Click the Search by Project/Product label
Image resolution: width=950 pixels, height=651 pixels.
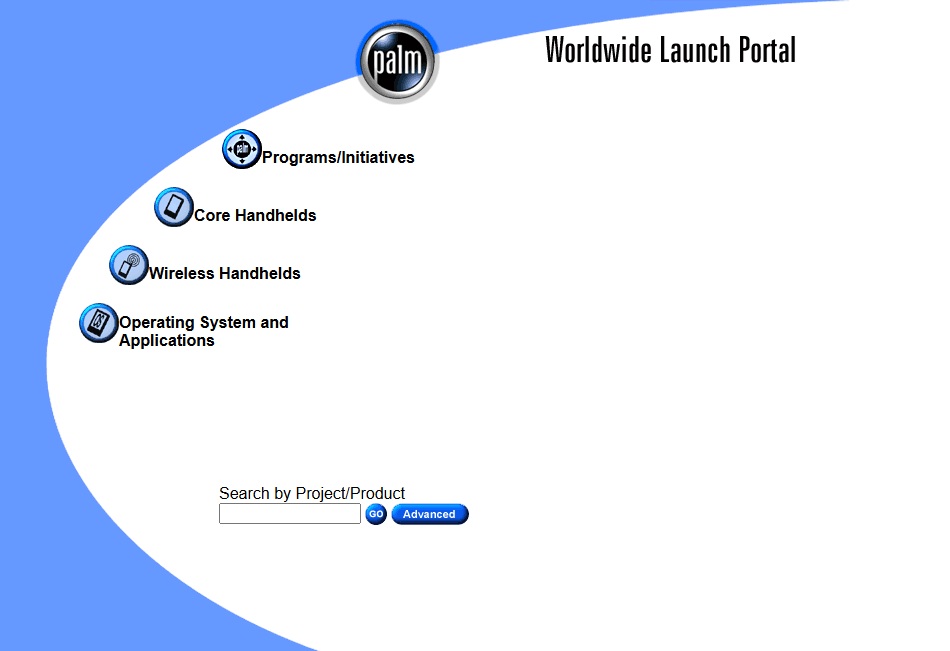(x=311, y=493)
